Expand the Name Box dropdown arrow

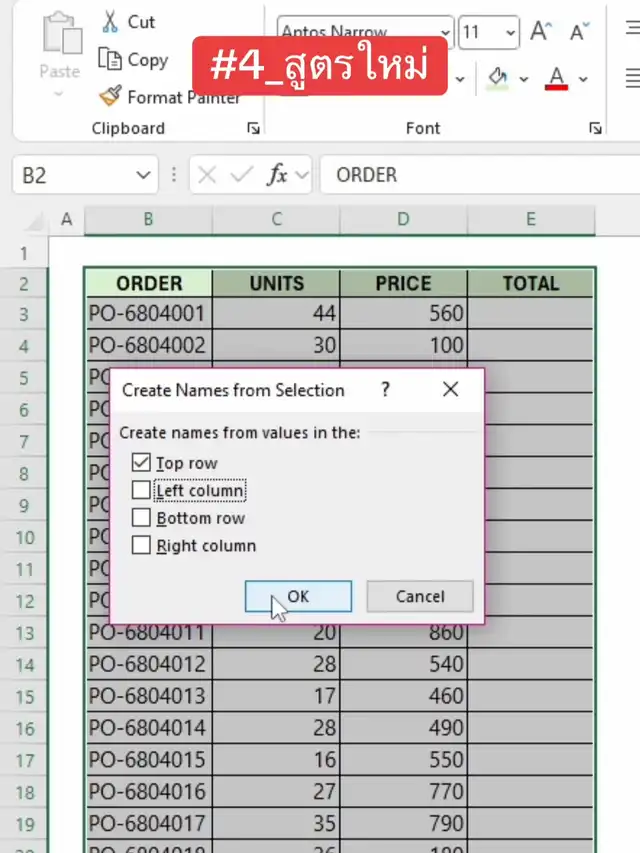point(140,175)
